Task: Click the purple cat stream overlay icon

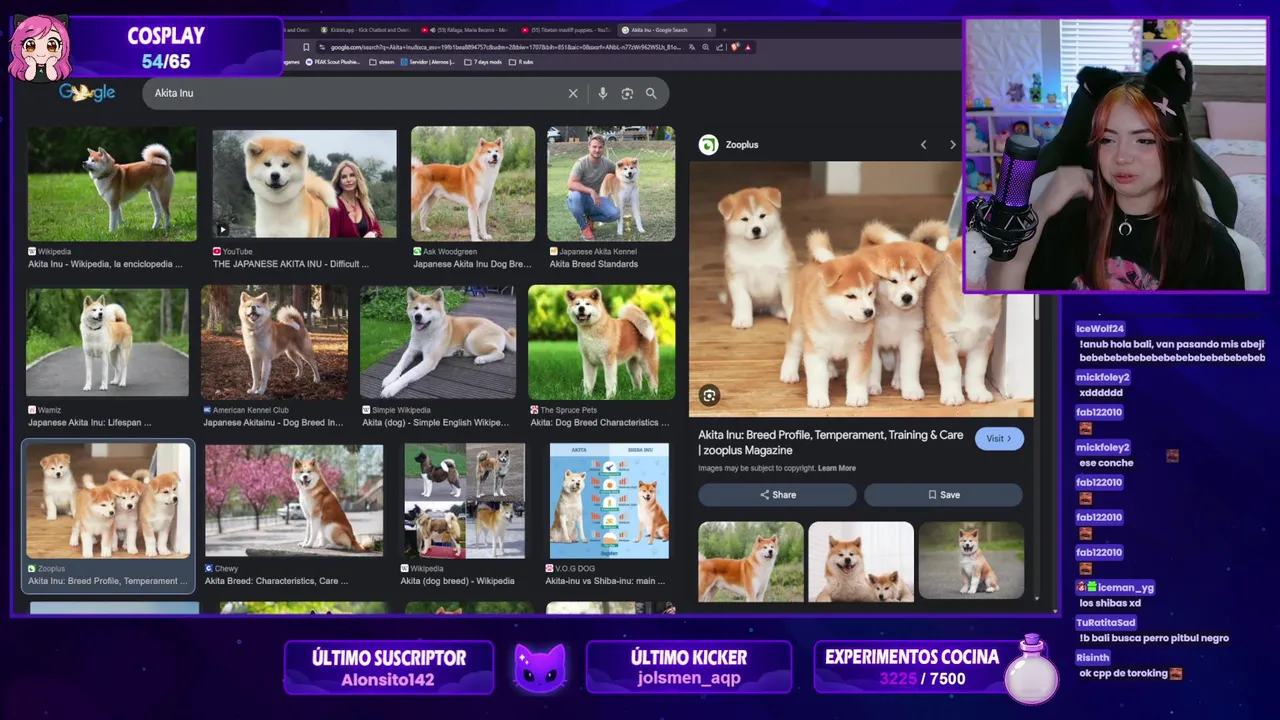Action: 540,667
